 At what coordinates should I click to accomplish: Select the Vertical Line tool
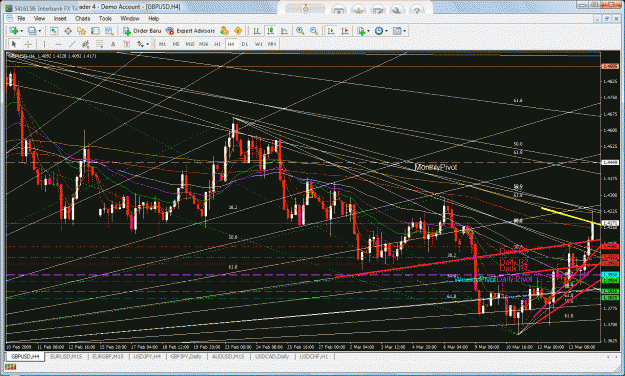pyautogui.click(x=44, y=44)
